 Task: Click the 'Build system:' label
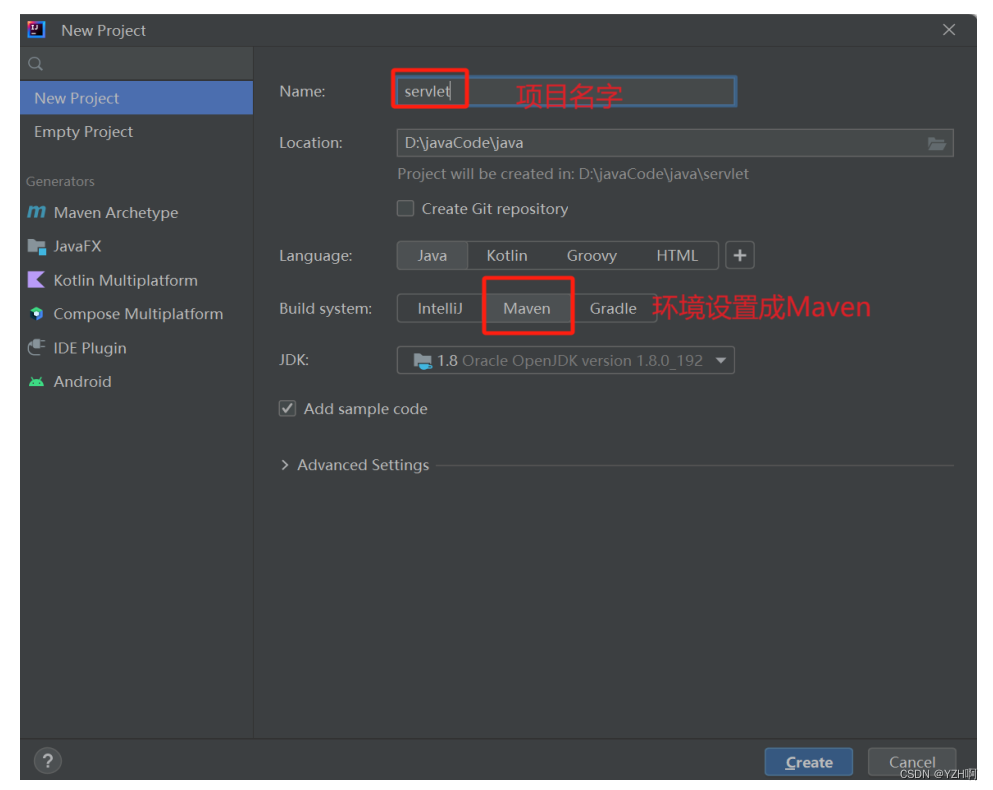326,309
